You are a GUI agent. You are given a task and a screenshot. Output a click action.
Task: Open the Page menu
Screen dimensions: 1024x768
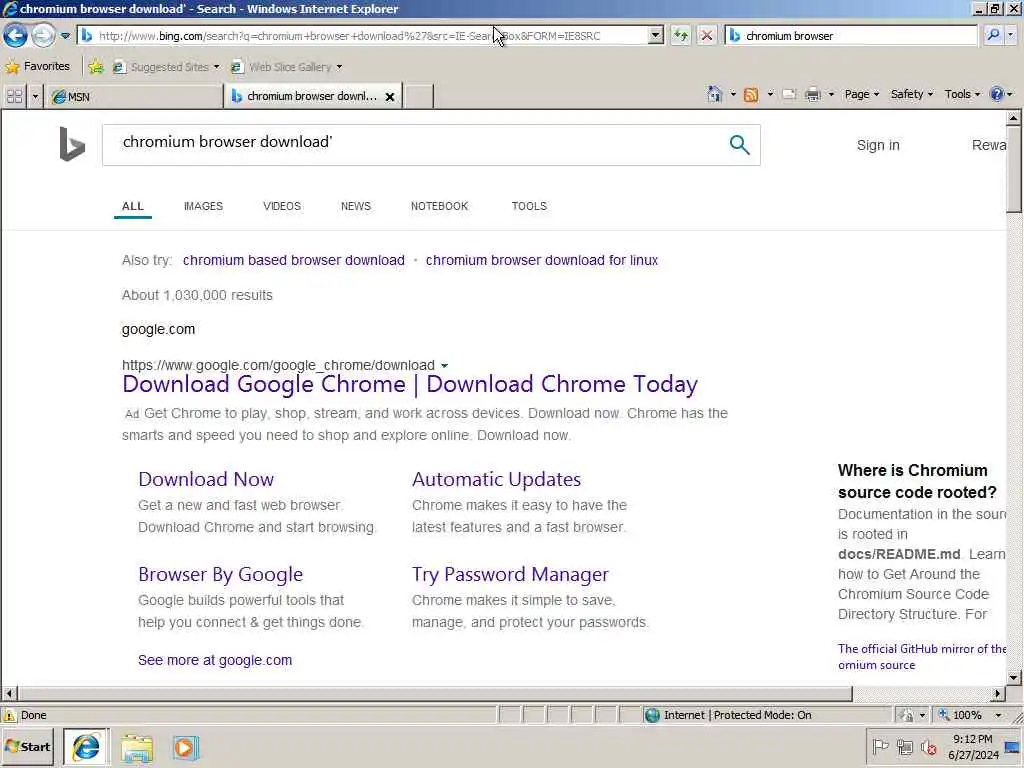861,95
